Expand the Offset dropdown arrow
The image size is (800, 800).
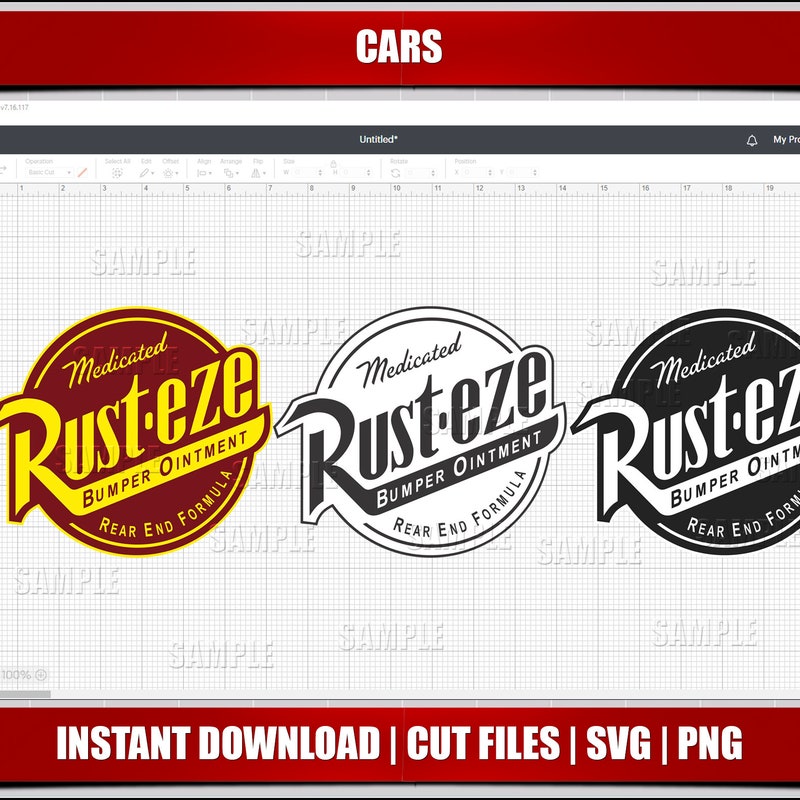pyautogui.click(x=177, y=172)
